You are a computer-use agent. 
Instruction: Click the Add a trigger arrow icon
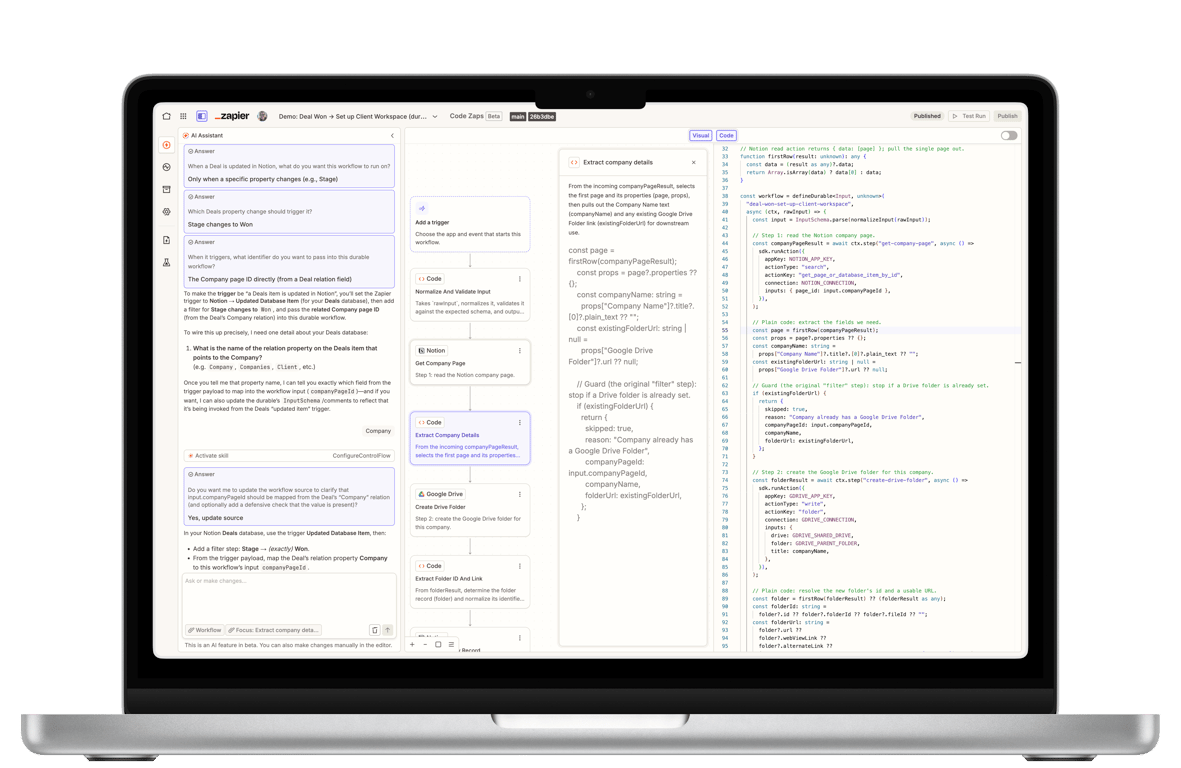tap(422, 209)
